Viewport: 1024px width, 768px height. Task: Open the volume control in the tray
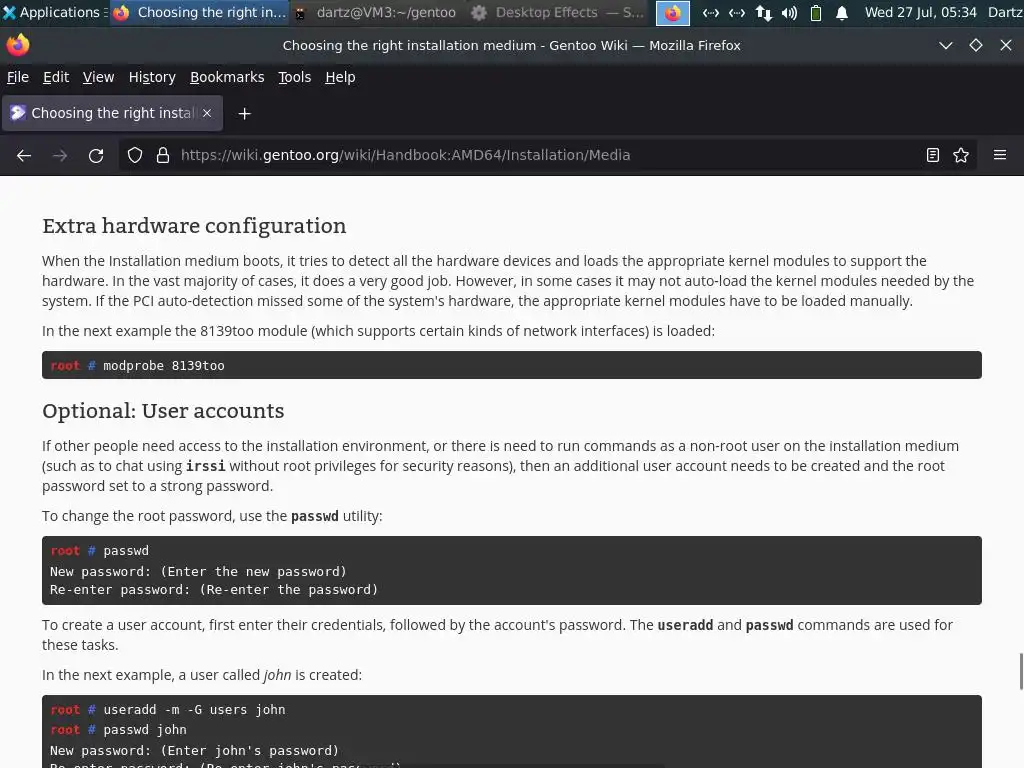click(x=789, y=13)
